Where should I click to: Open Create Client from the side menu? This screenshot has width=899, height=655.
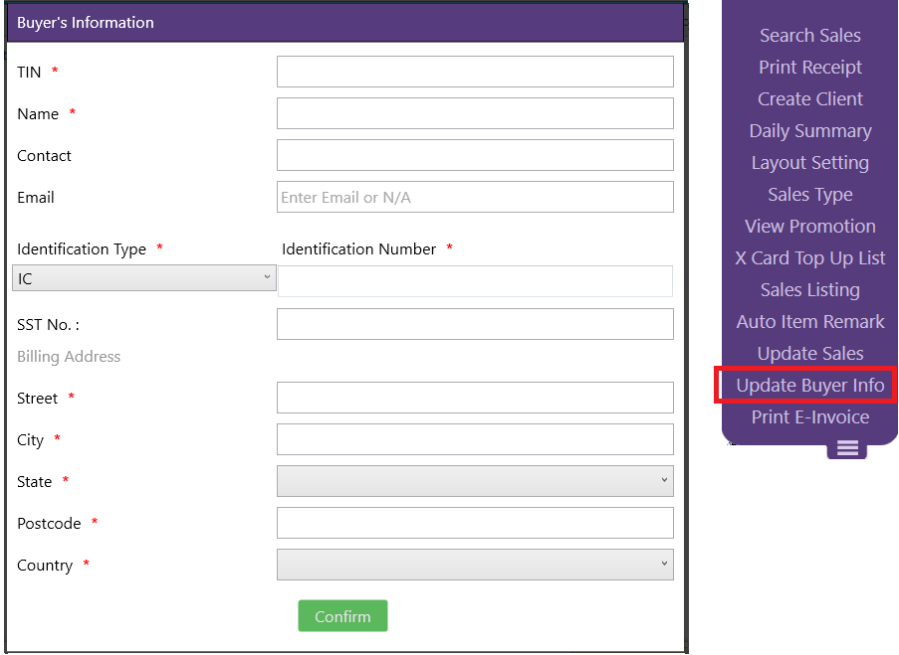[810, 99]
